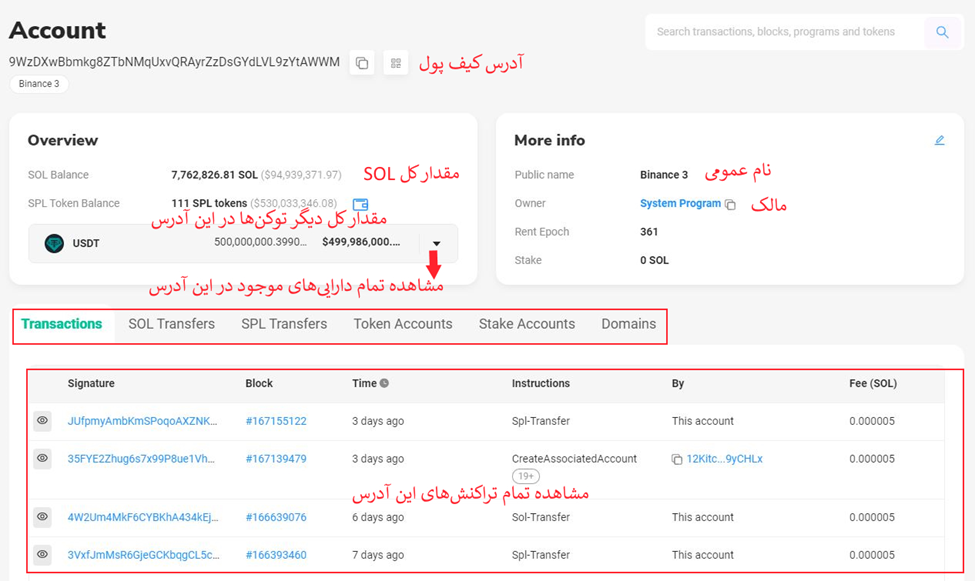Screen dimensions: 975x581
Task: Click the Sol-Transfer instruction text
Action: point(540,518)
